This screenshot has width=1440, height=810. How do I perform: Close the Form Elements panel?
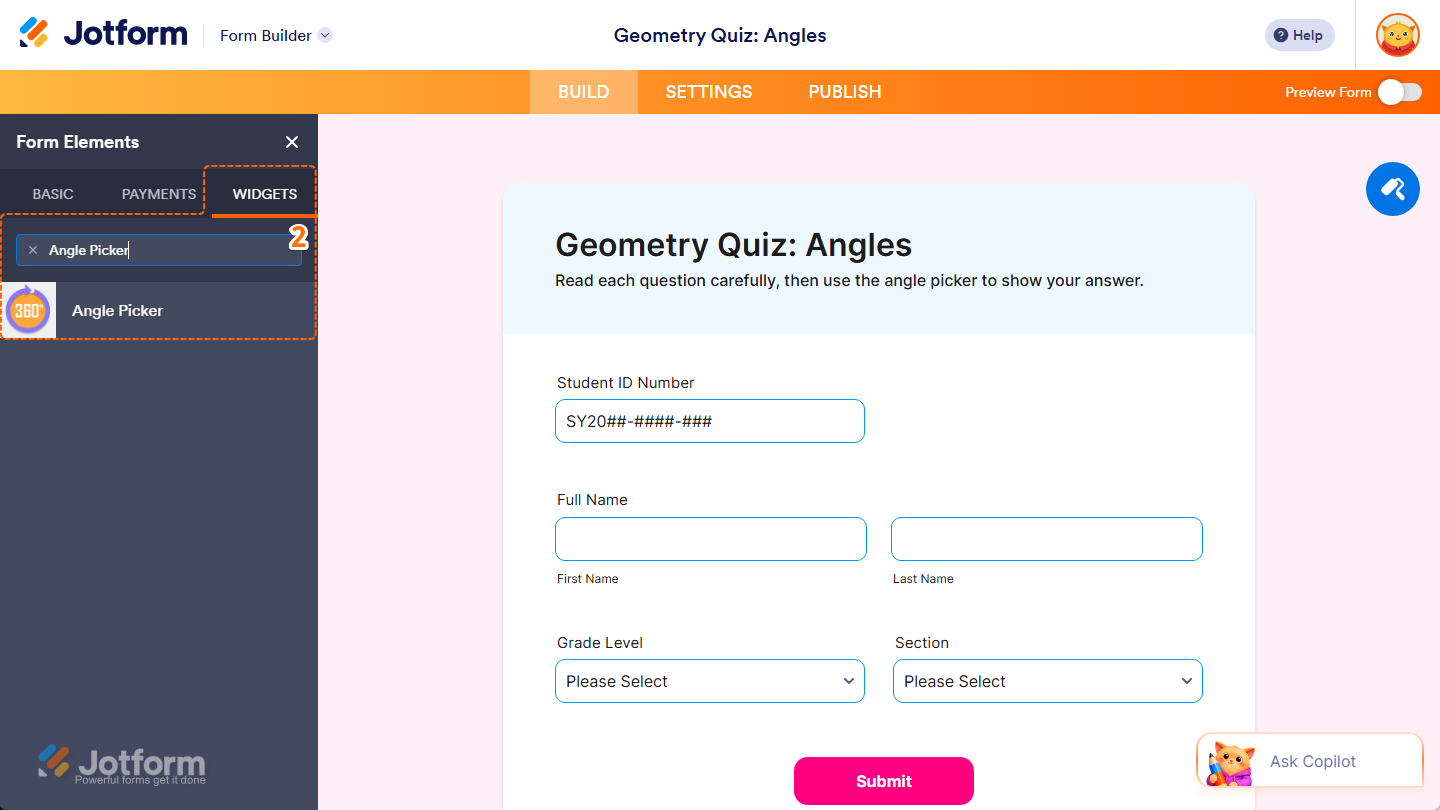291,142
